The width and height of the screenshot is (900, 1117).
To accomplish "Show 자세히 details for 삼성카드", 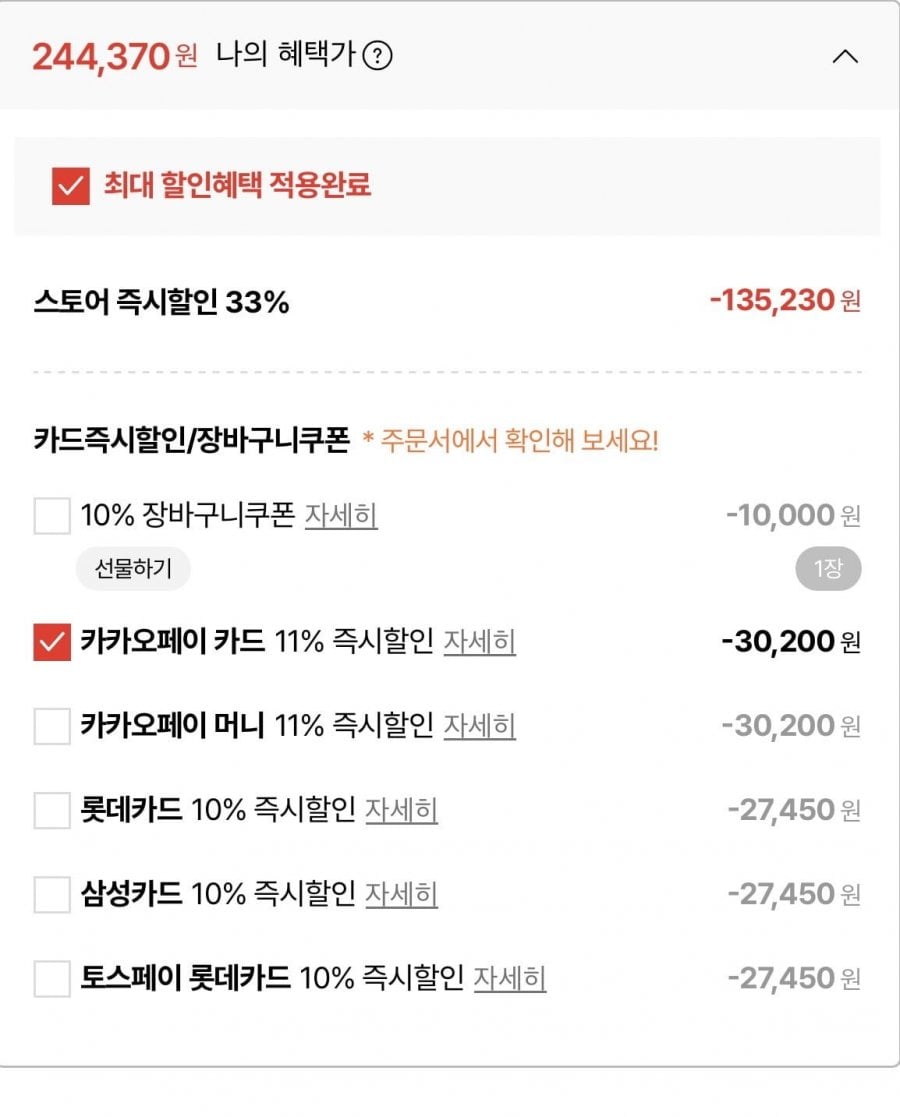I will click(401, 894).
